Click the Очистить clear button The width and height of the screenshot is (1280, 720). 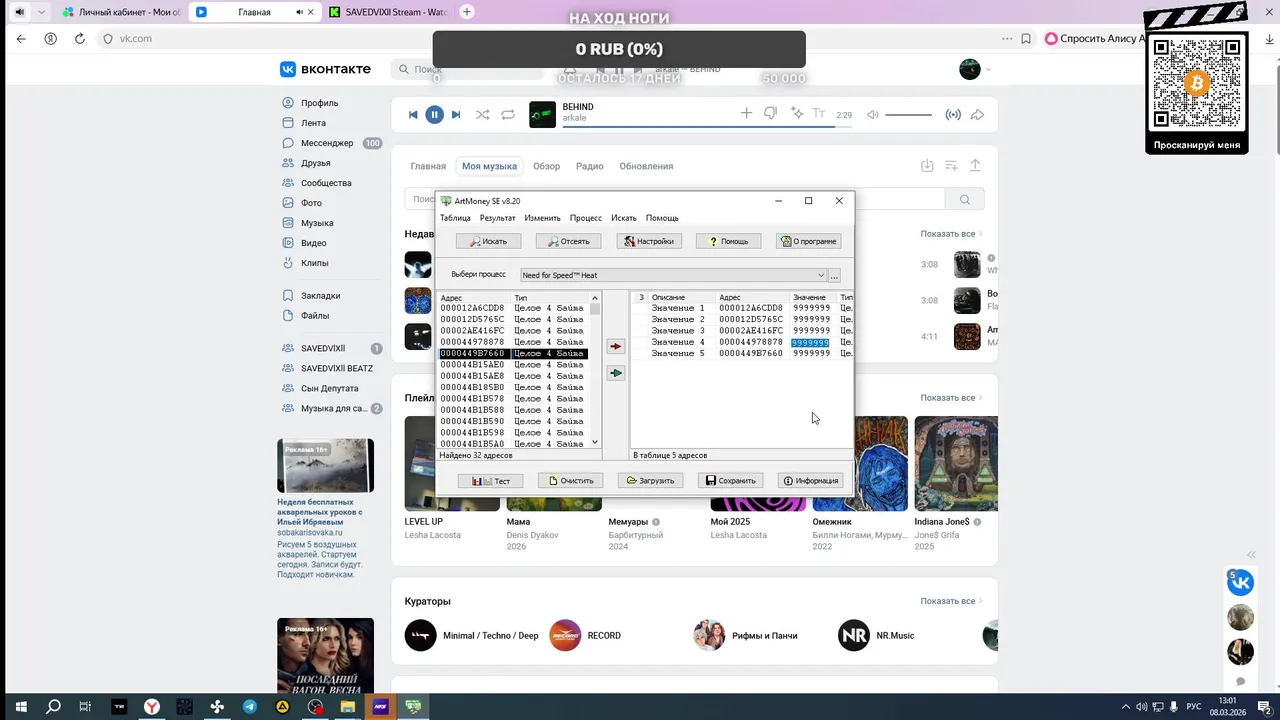point(571,481)
